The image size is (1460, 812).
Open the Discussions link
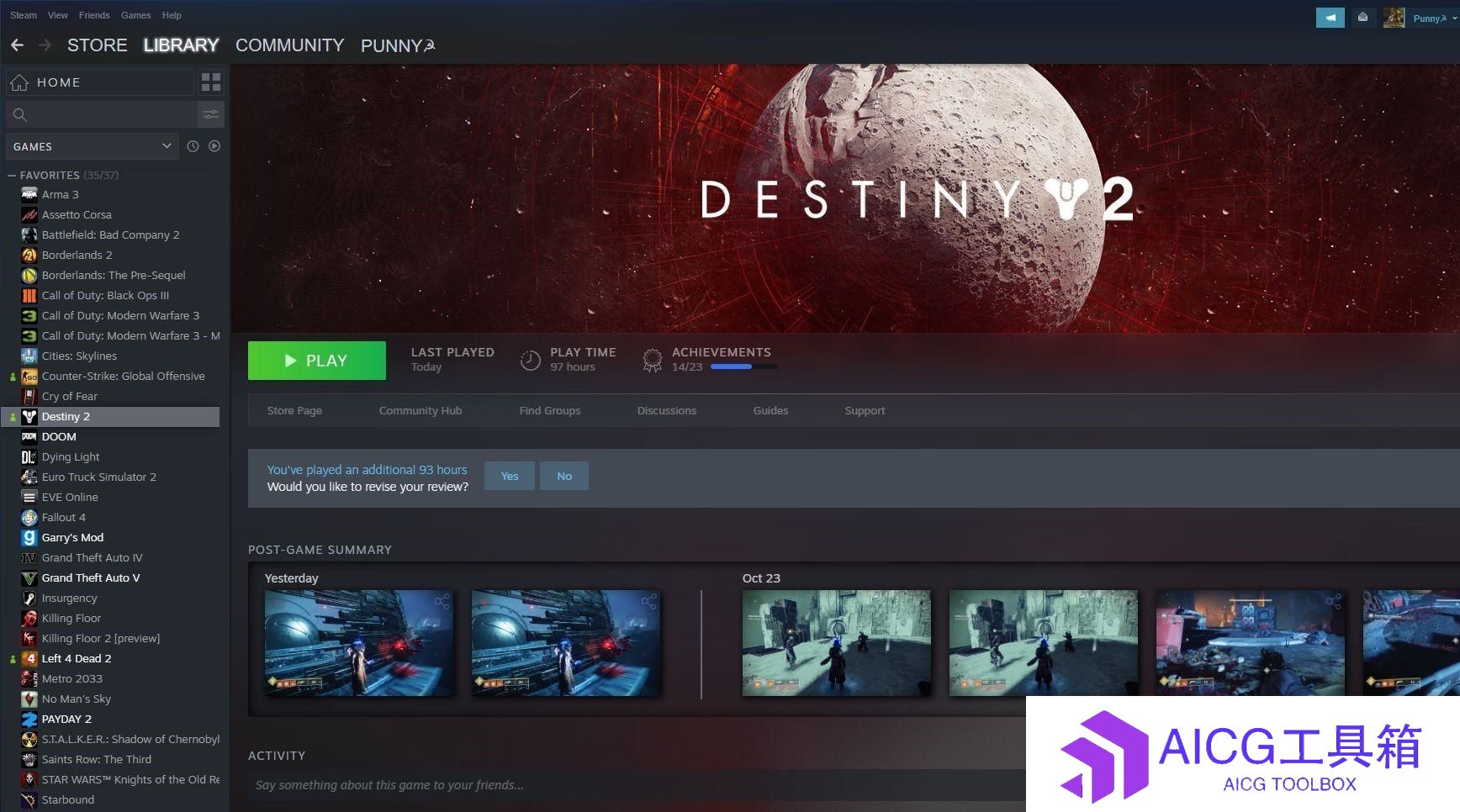point(667,410)
